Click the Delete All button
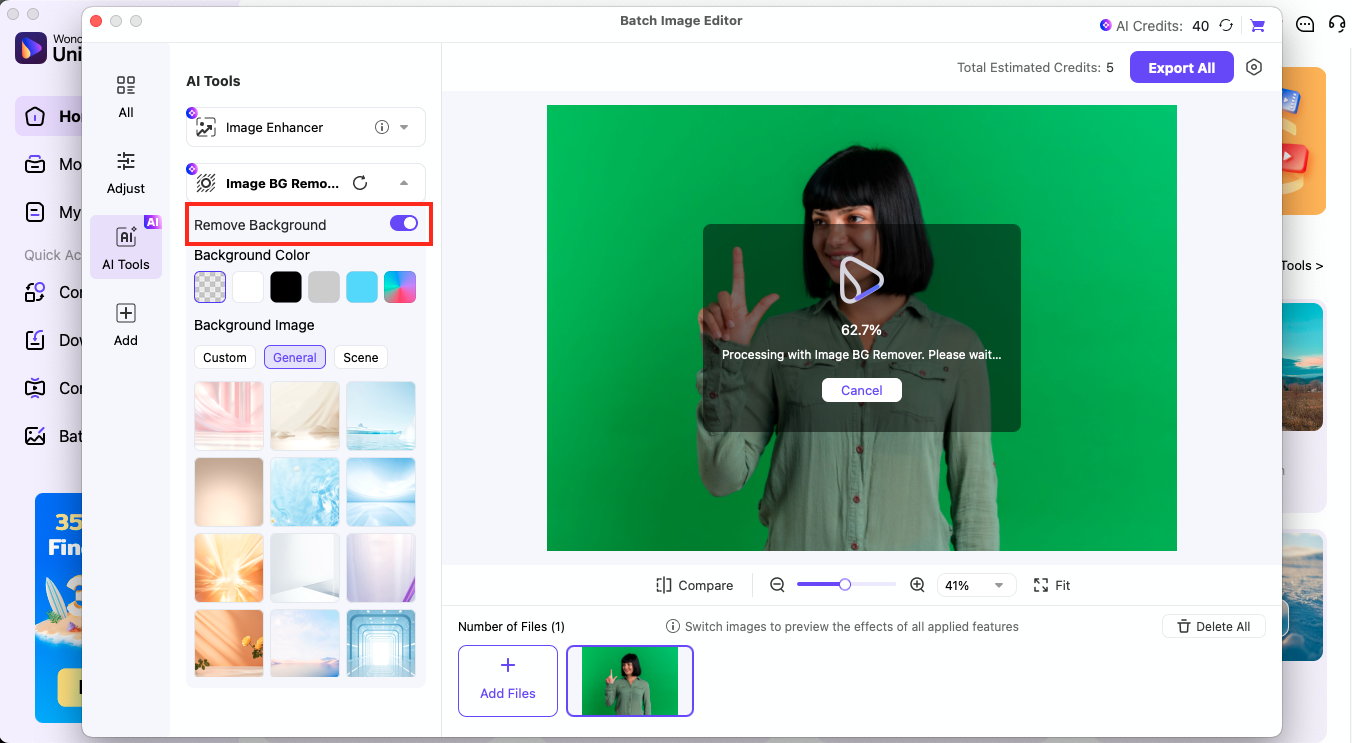Screen dimensions: 1352x743 [x=1214, y=626]
